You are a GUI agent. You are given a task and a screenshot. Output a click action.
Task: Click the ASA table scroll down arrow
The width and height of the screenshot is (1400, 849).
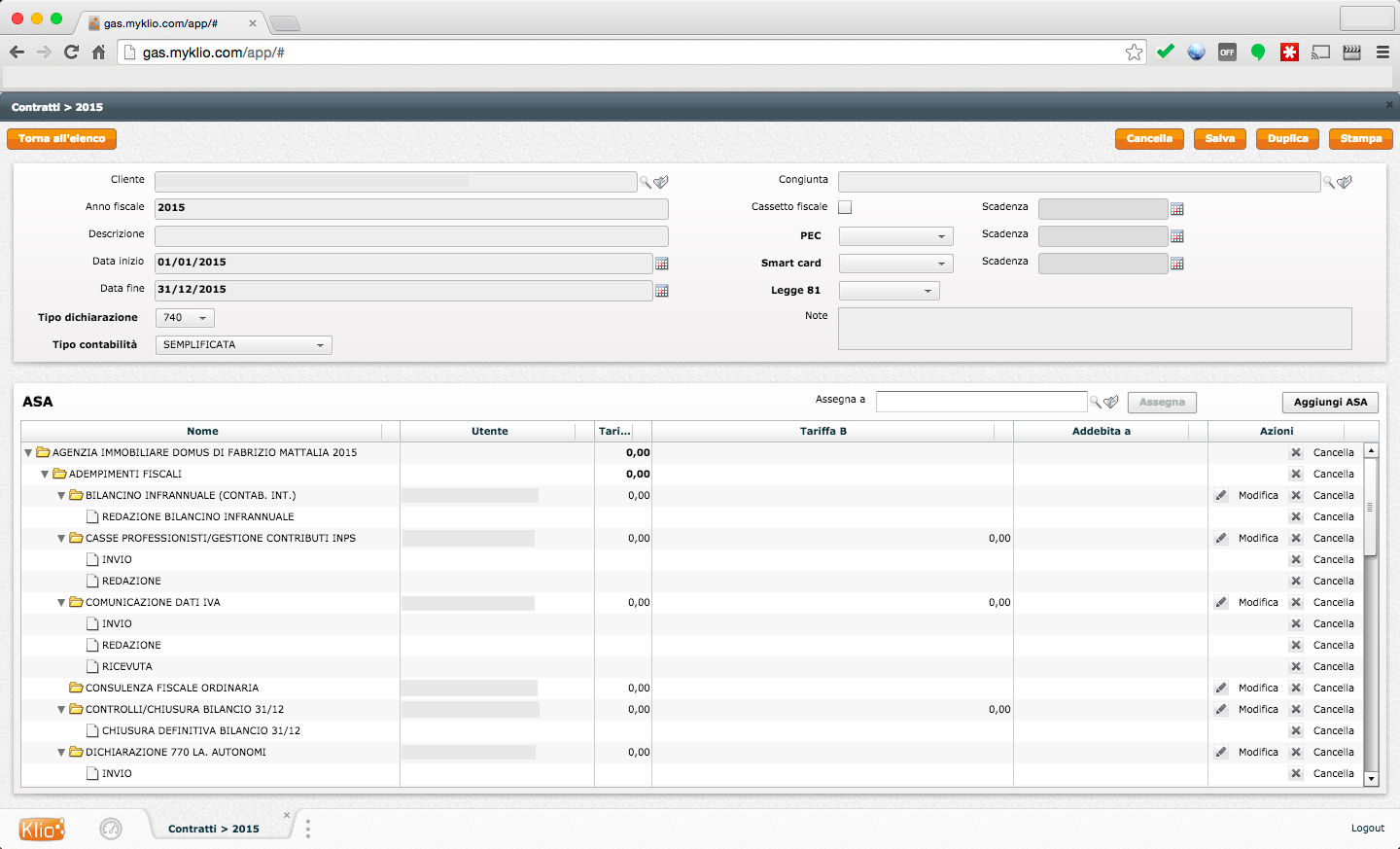coord(1371,779)
